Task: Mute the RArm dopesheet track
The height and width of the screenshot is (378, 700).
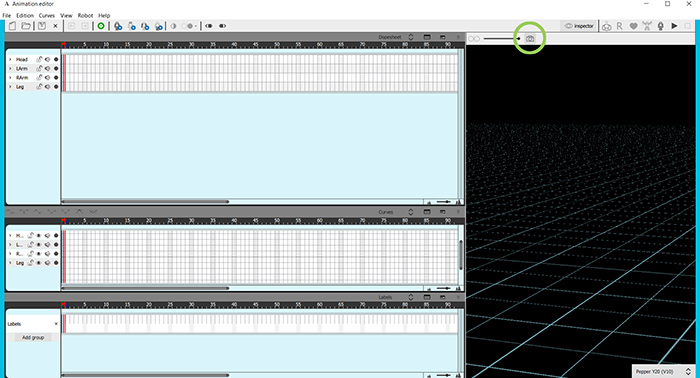Action: 47,78
